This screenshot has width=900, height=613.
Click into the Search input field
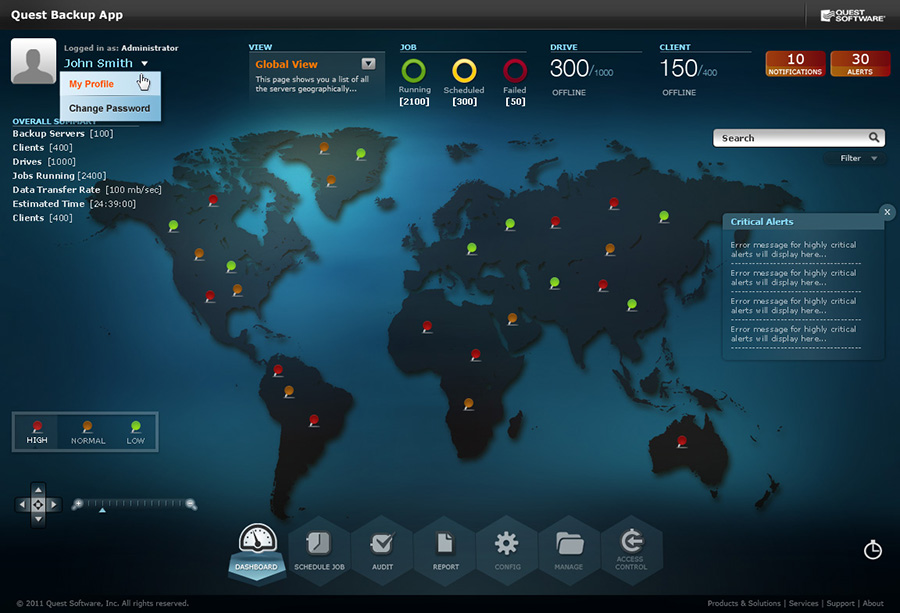click(x=792, y=138)
